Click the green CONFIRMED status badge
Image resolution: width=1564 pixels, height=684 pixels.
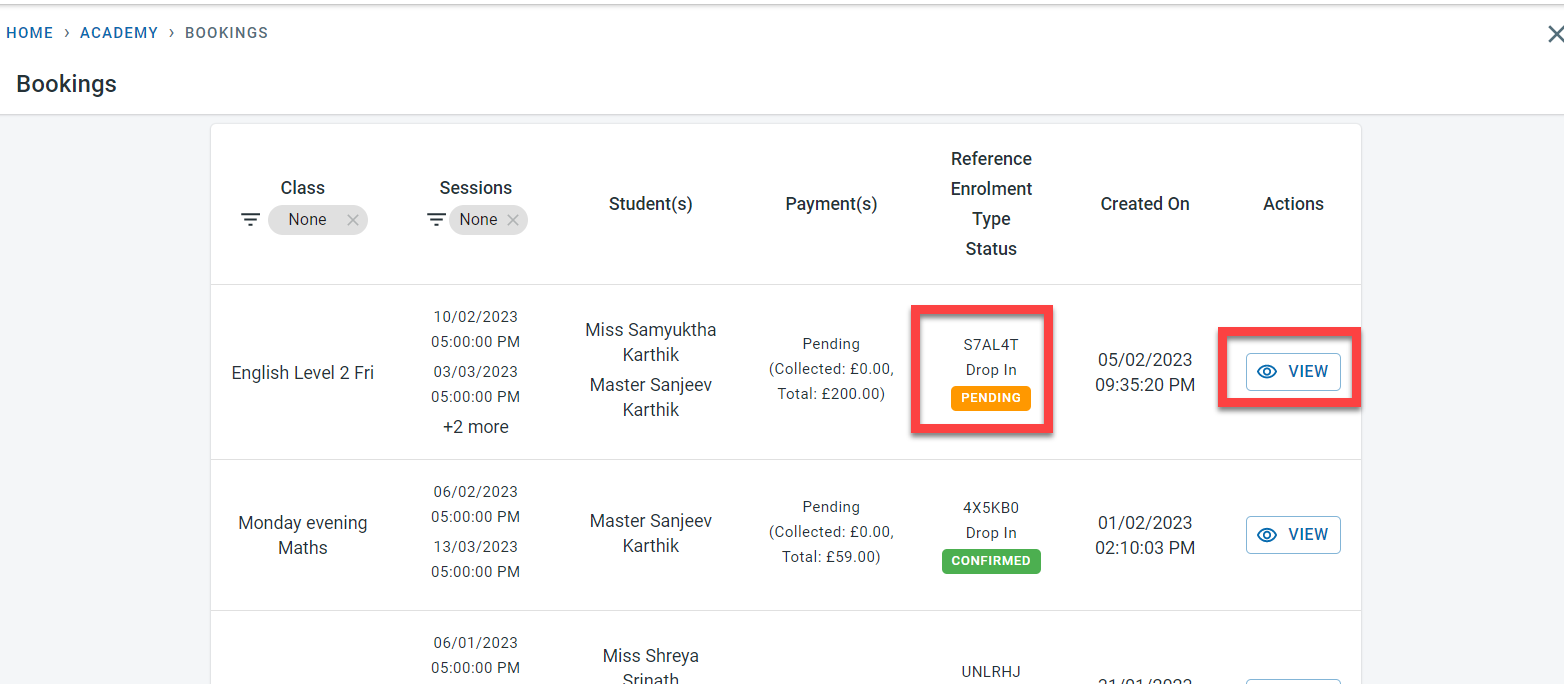[x=990, y=561]
